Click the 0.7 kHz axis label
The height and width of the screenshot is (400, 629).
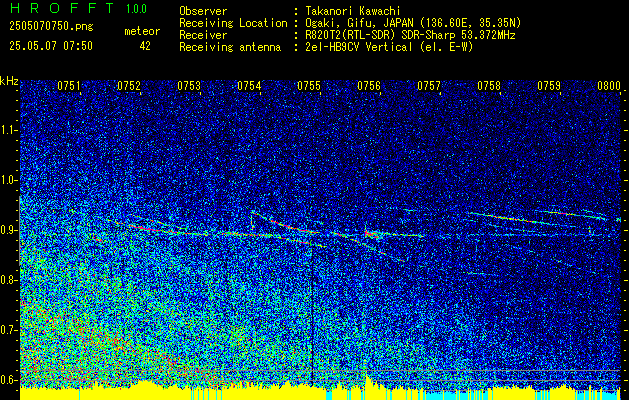8,330
